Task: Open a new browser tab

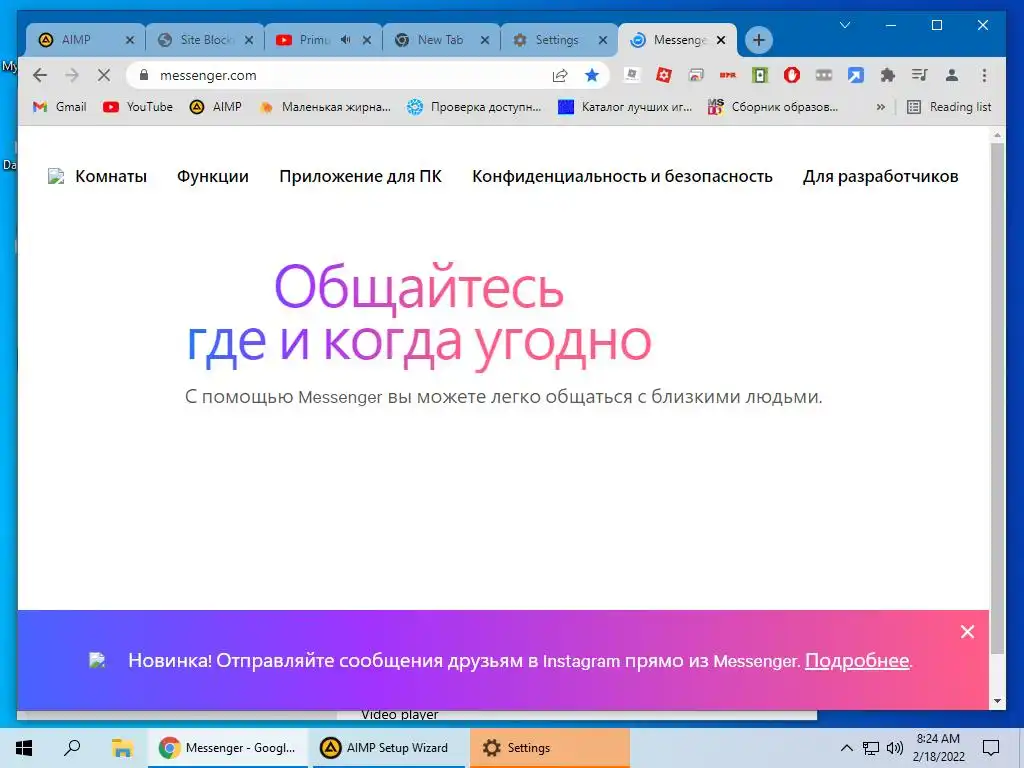Action: [x=758, y=40]
